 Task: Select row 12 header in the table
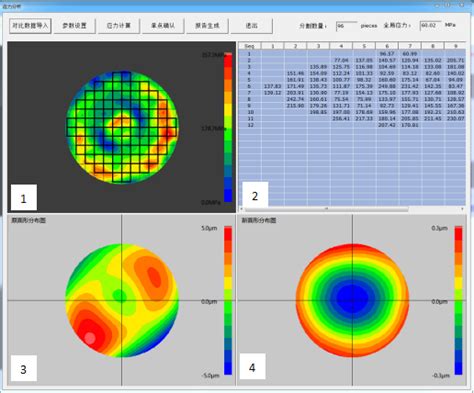250,125
